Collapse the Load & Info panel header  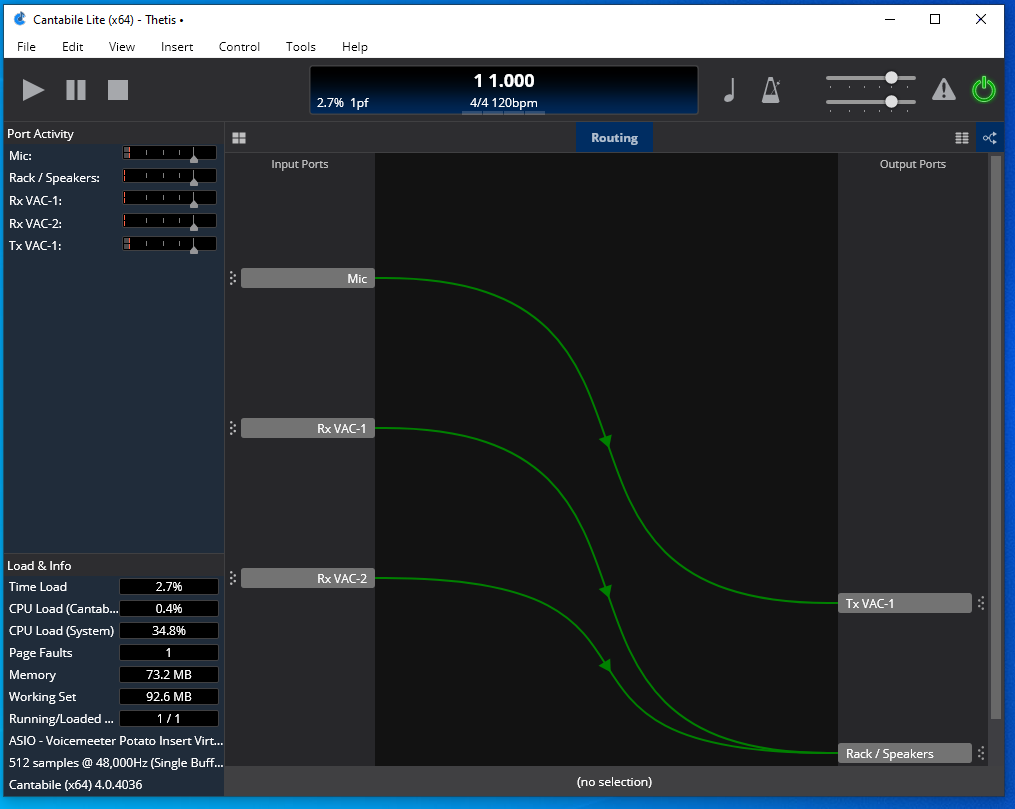[40, 565]
